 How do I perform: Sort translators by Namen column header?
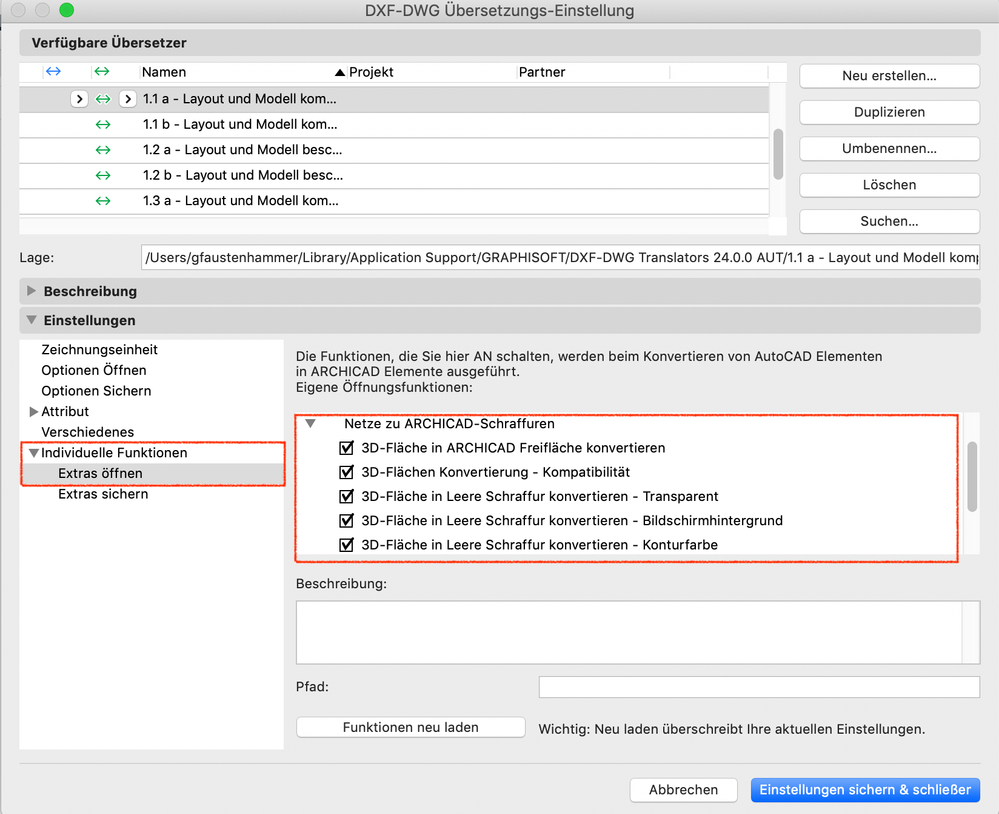click(164, 72)
